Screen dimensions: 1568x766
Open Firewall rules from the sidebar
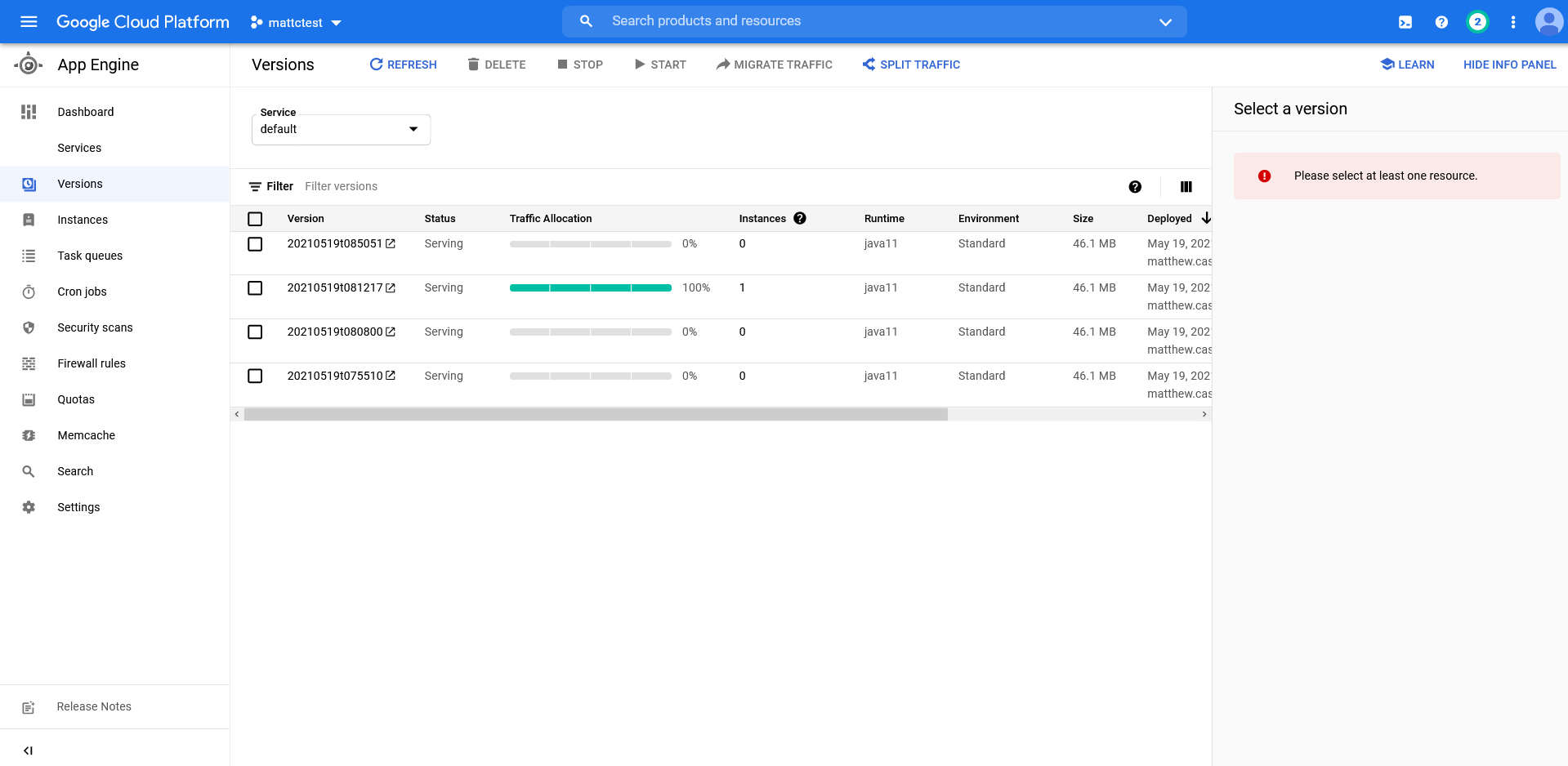click(92, 363)
